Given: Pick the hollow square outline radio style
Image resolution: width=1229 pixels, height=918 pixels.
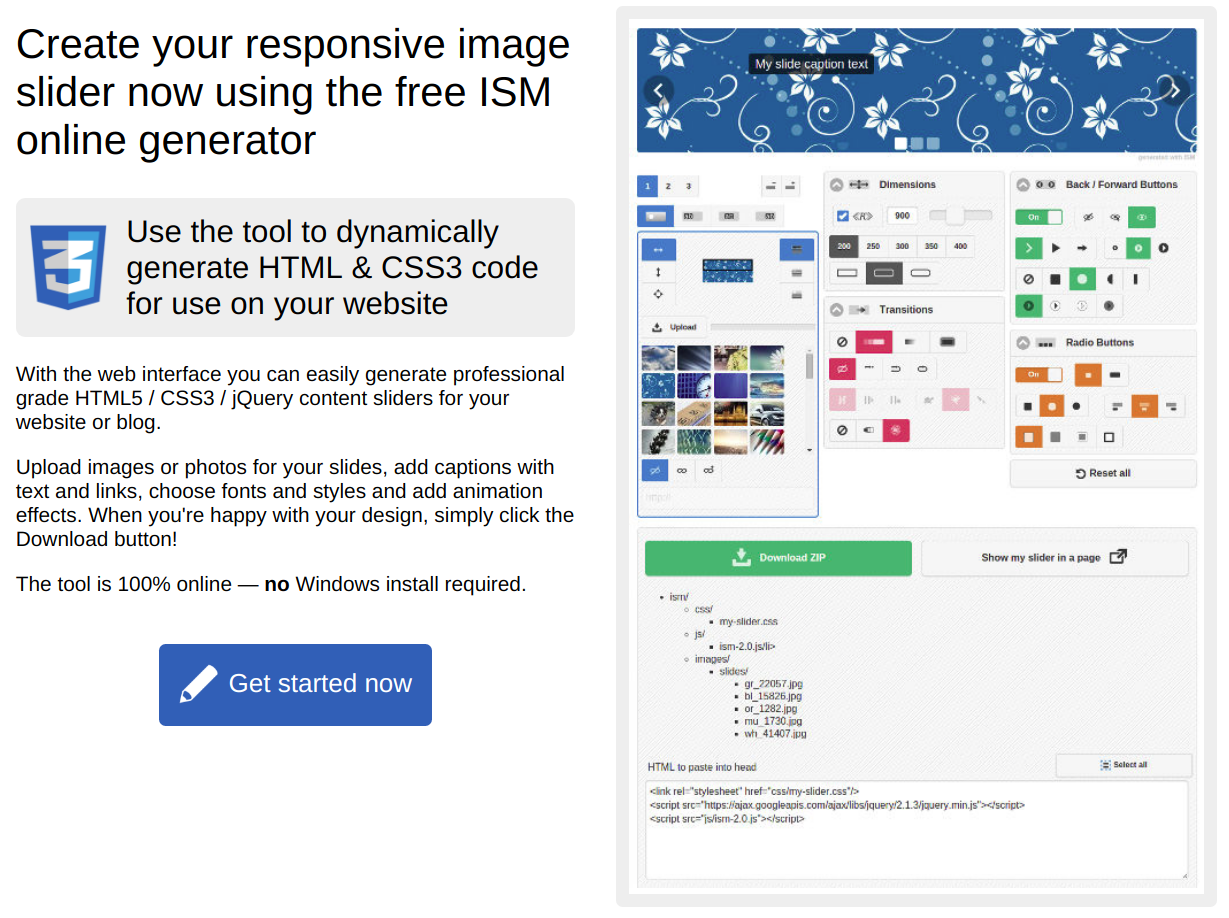Looking at the screenshot, I should click(1109, 437).
